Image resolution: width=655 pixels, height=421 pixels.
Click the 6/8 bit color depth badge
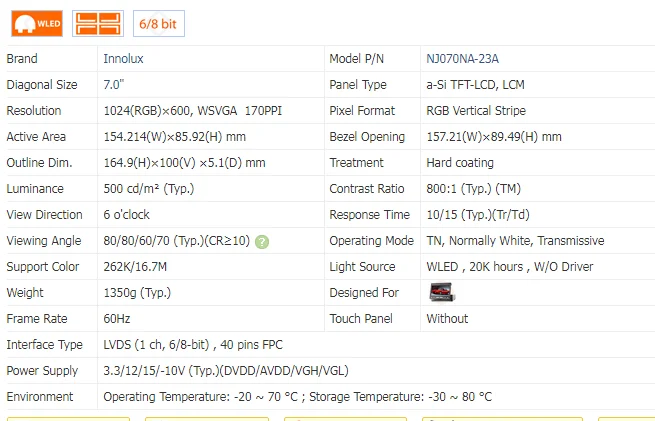(x=159, y=24)
